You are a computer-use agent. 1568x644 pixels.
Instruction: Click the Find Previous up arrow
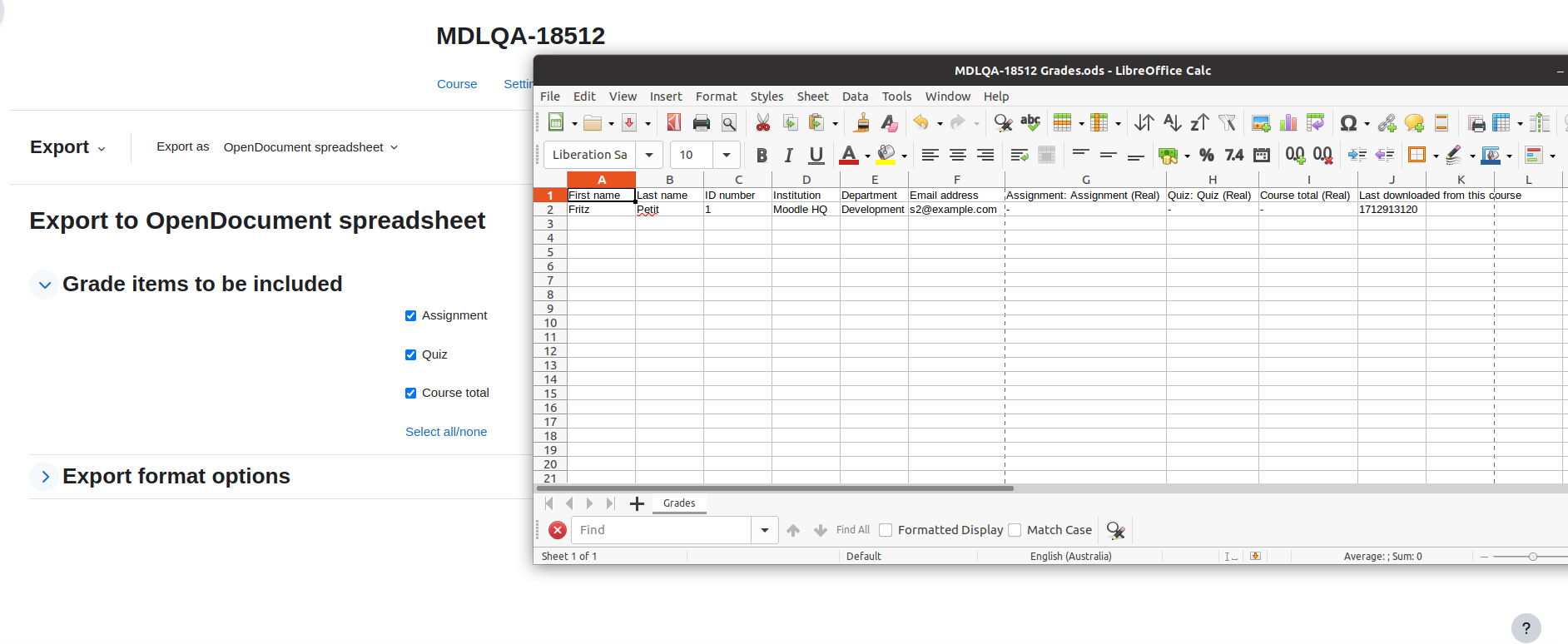tap(793, 530)
